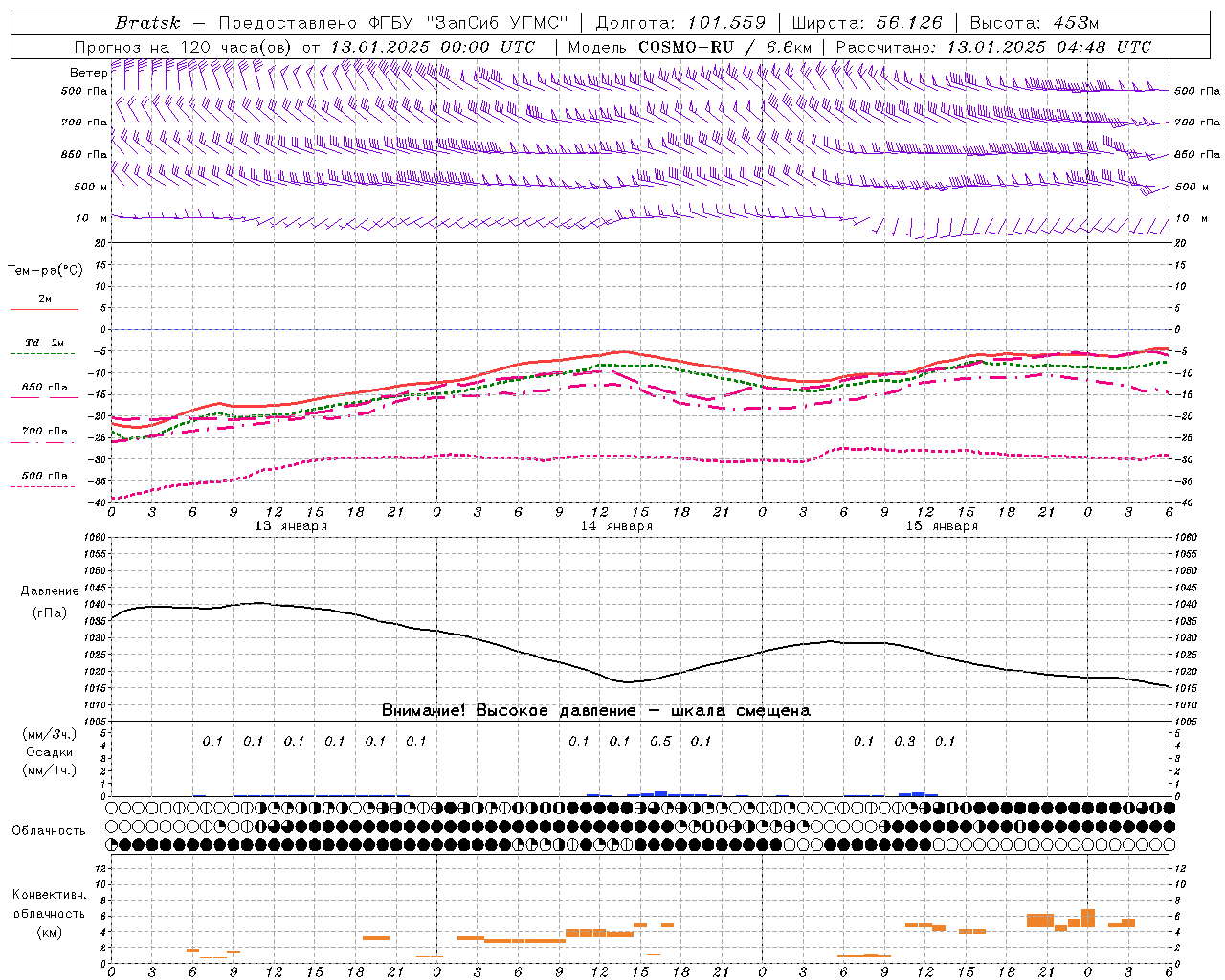Click the 'Td 2м' dew point legend entry

(45, 343)
